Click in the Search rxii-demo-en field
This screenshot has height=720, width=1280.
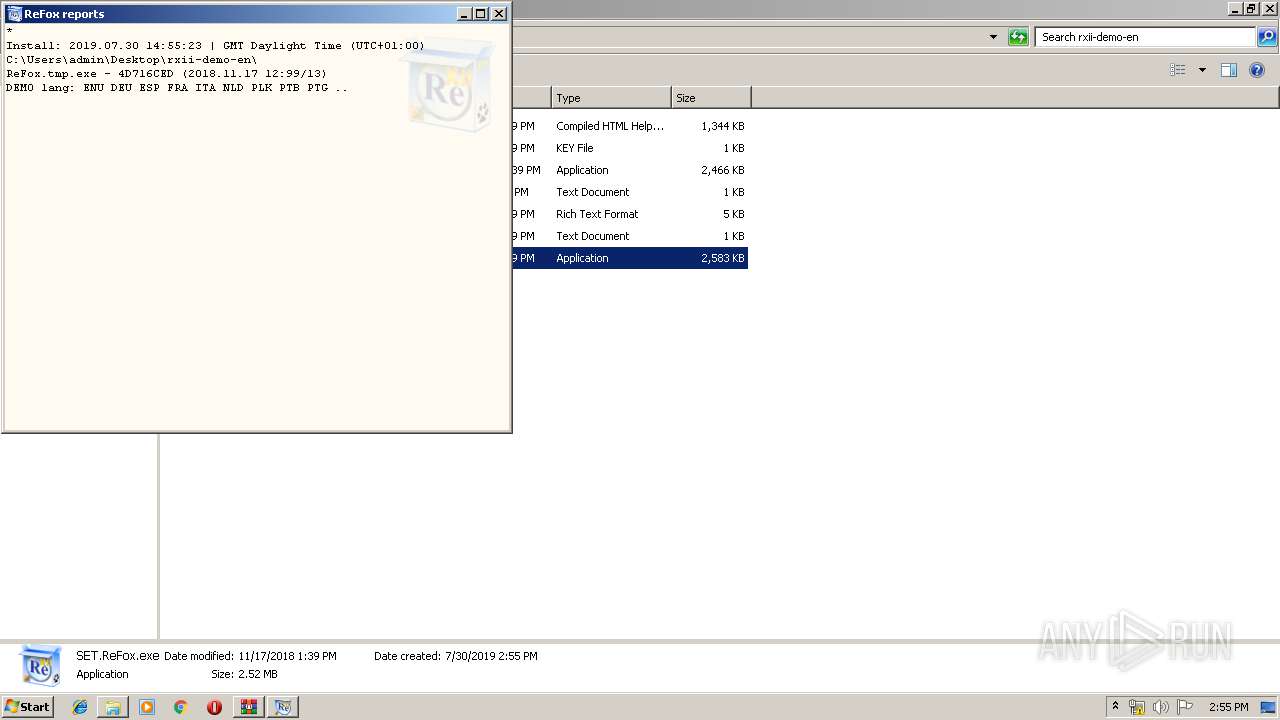1145,37
